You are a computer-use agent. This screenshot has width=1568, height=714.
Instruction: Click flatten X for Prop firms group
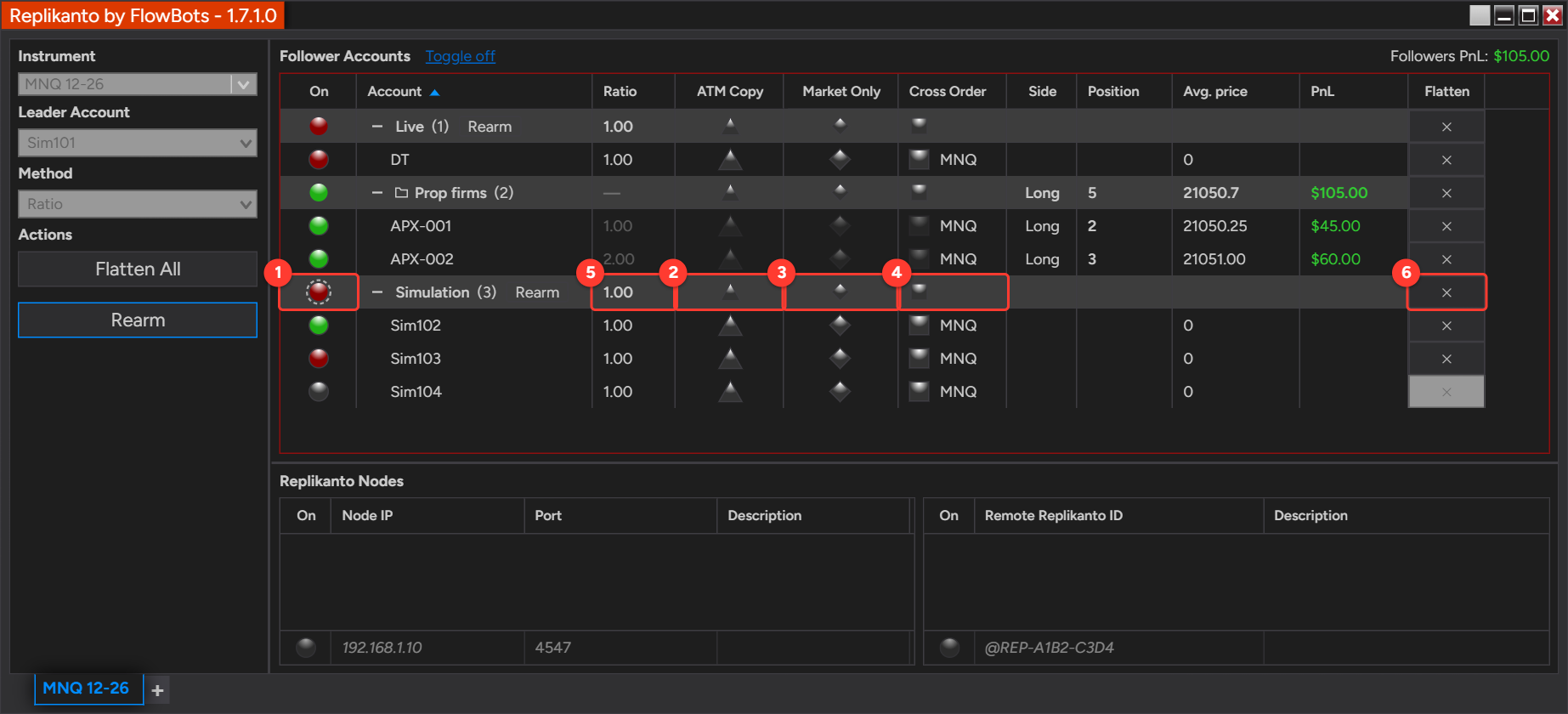click(x=1446, y=193)
